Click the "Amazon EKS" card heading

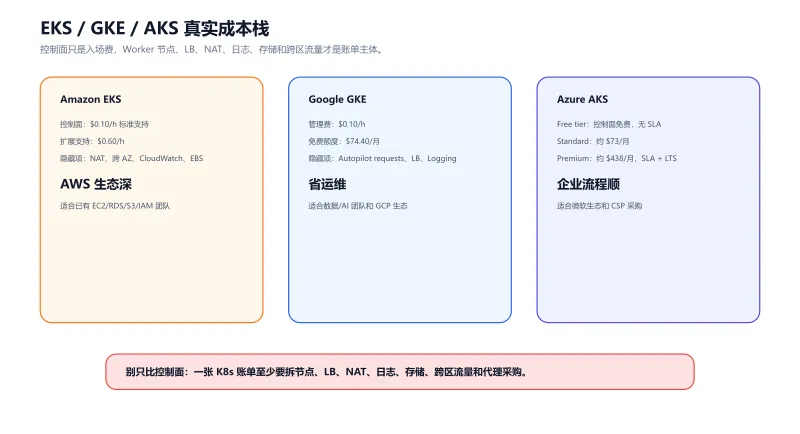[91, 99]
